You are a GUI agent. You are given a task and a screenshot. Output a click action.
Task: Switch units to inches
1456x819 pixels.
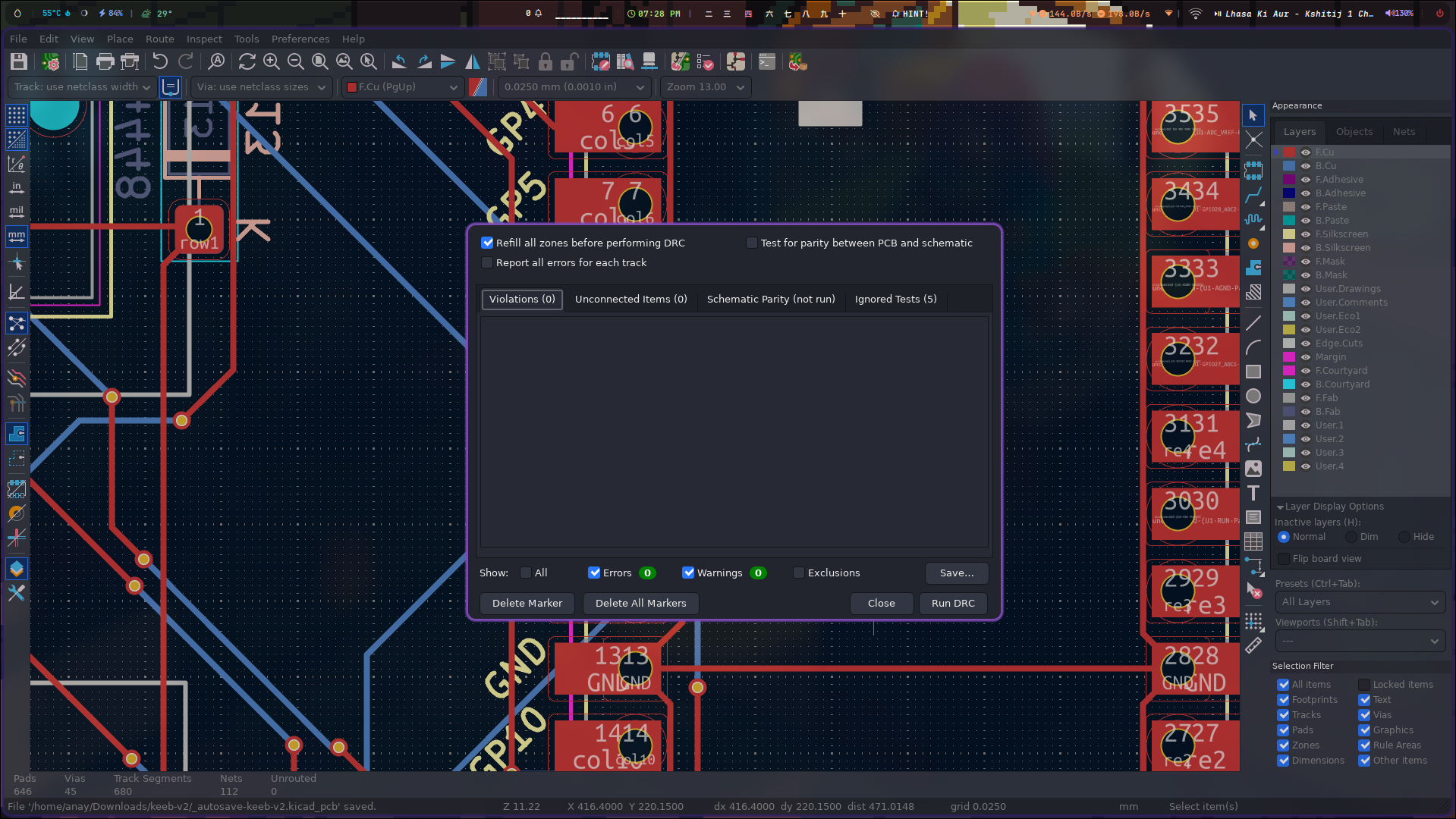click(16, 187)
